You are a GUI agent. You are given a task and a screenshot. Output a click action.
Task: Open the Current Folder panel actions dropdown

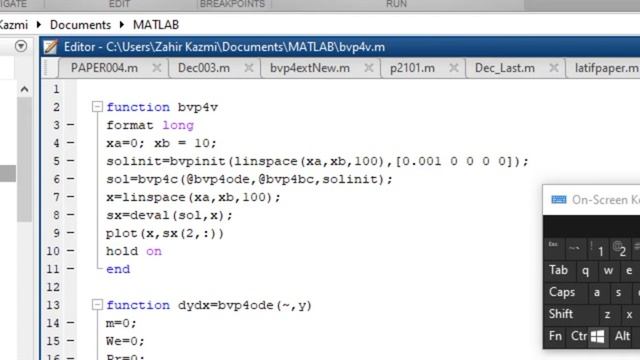click(x=21, y=46)
